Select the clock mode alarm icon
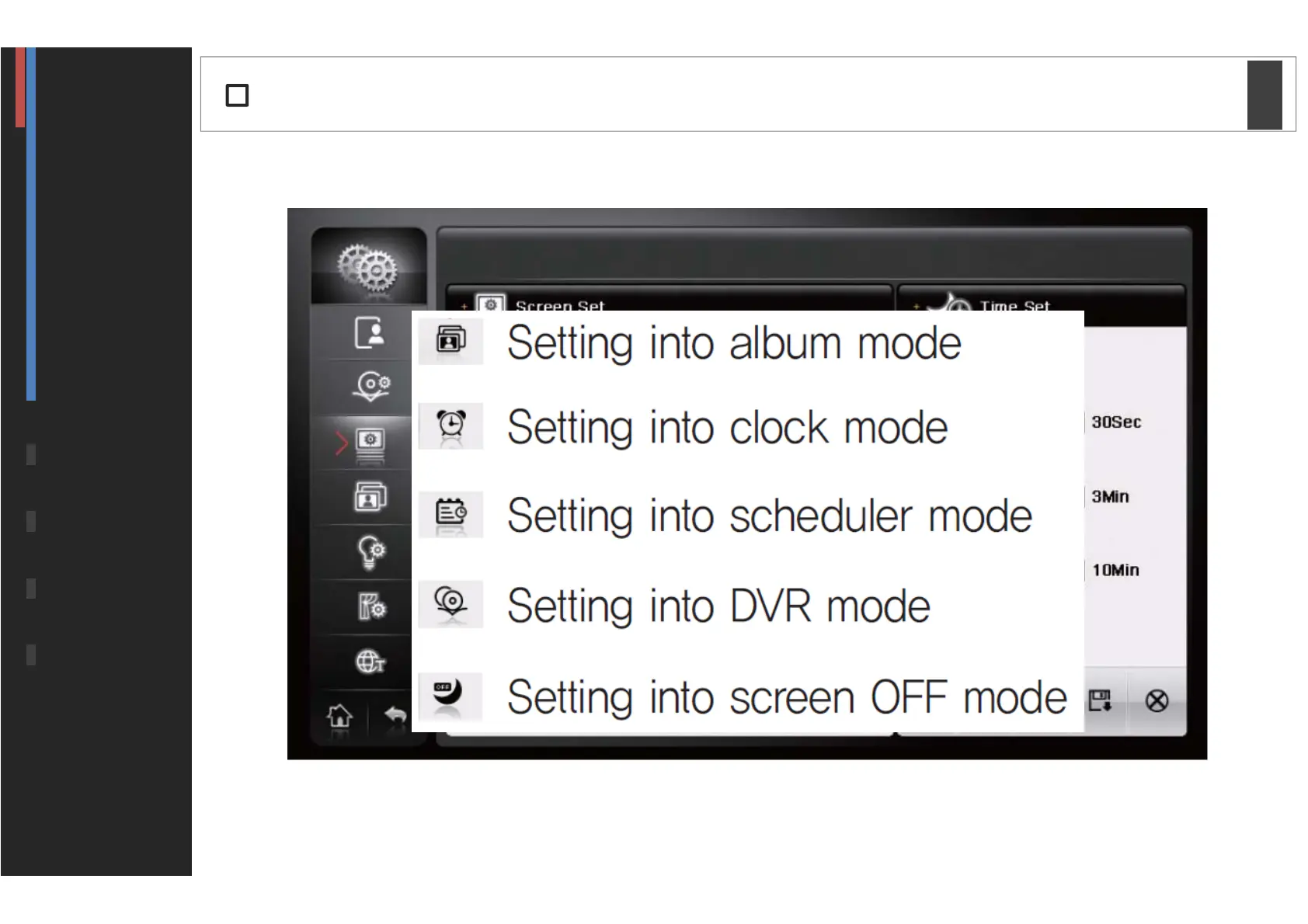The height and width of the screenshot is (924, 1308). click(x=450, y=426)
